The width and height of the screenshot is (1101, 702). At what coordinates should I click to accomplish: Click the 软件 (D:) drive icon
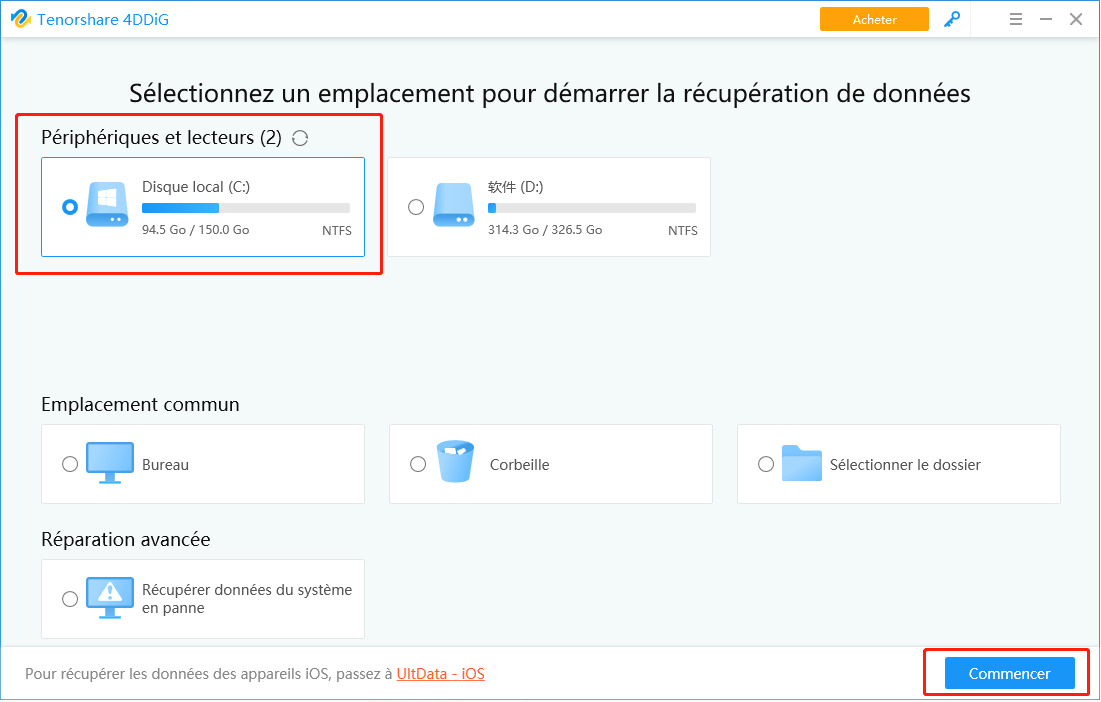[454, 204]
